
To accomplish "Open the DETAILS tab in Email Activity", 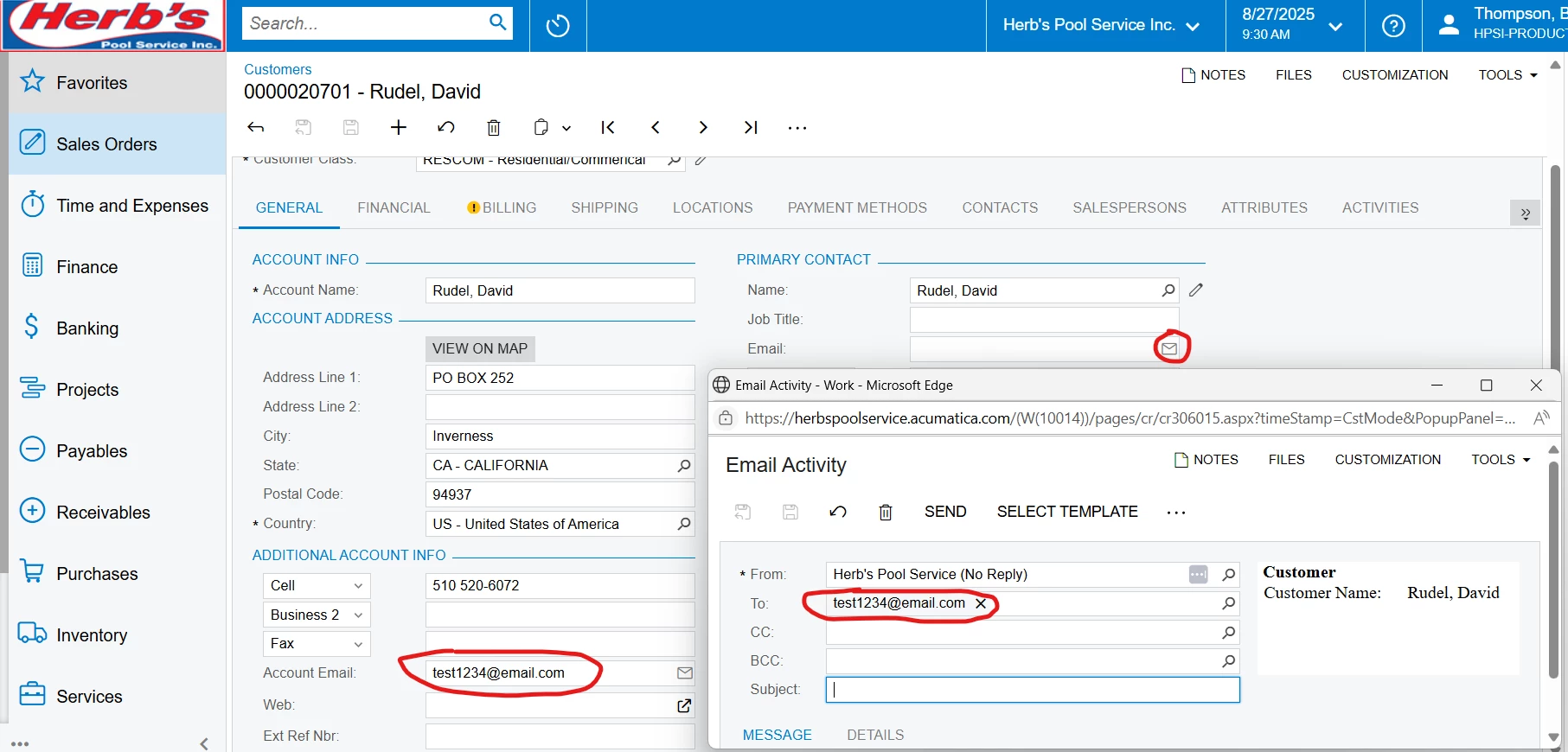I will [x=875, y=735].
